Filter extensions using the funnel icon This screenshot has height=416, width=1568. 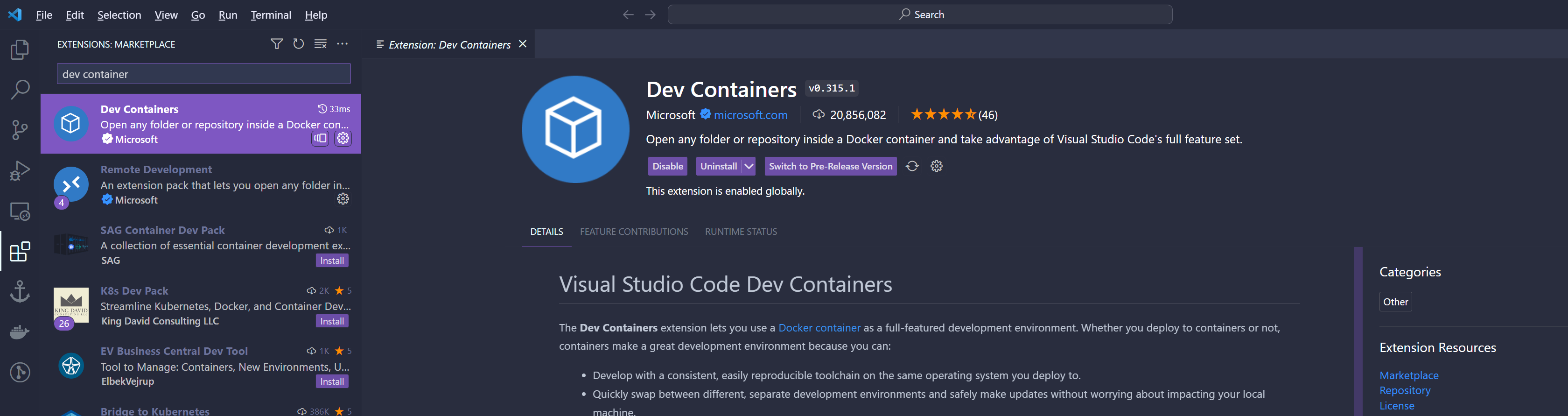click(x=276, y=44)
